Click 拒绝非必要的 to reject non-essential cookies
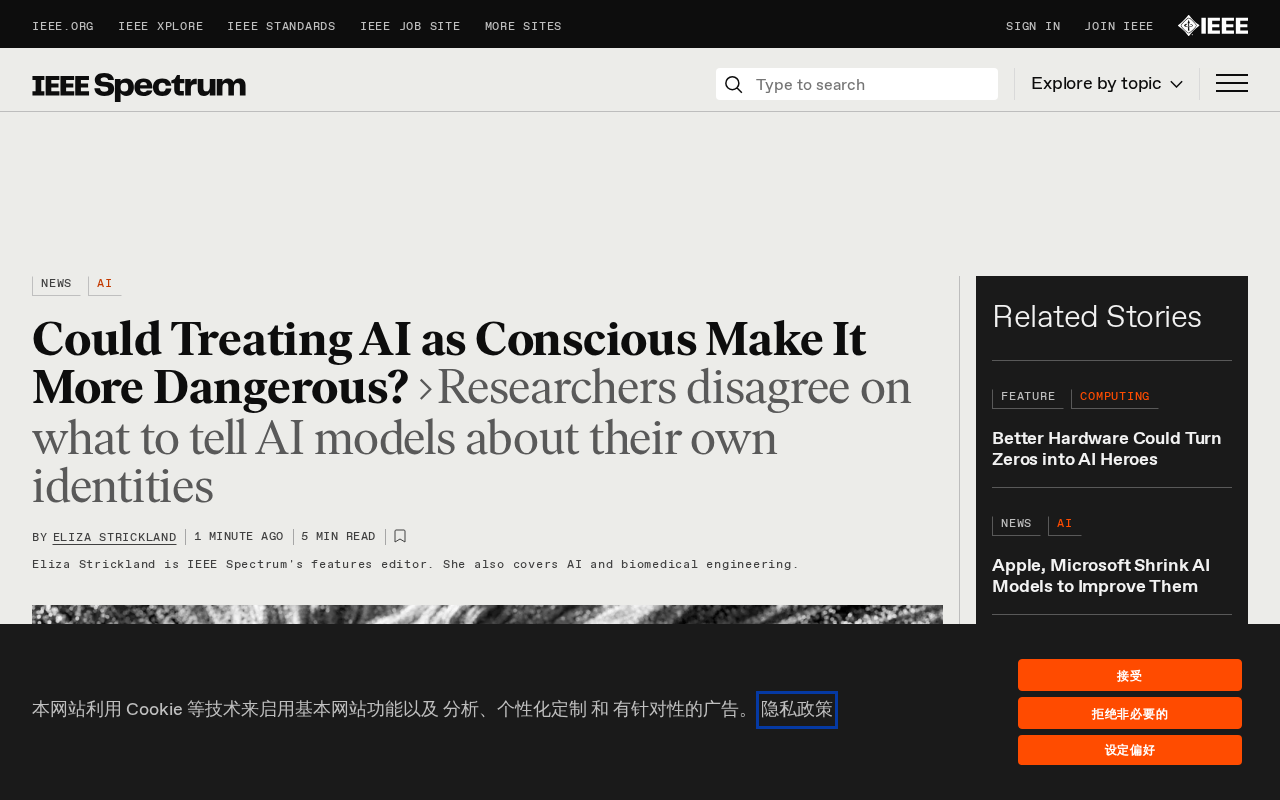Screen dimensions: 1280x800 click(1130, 713)
